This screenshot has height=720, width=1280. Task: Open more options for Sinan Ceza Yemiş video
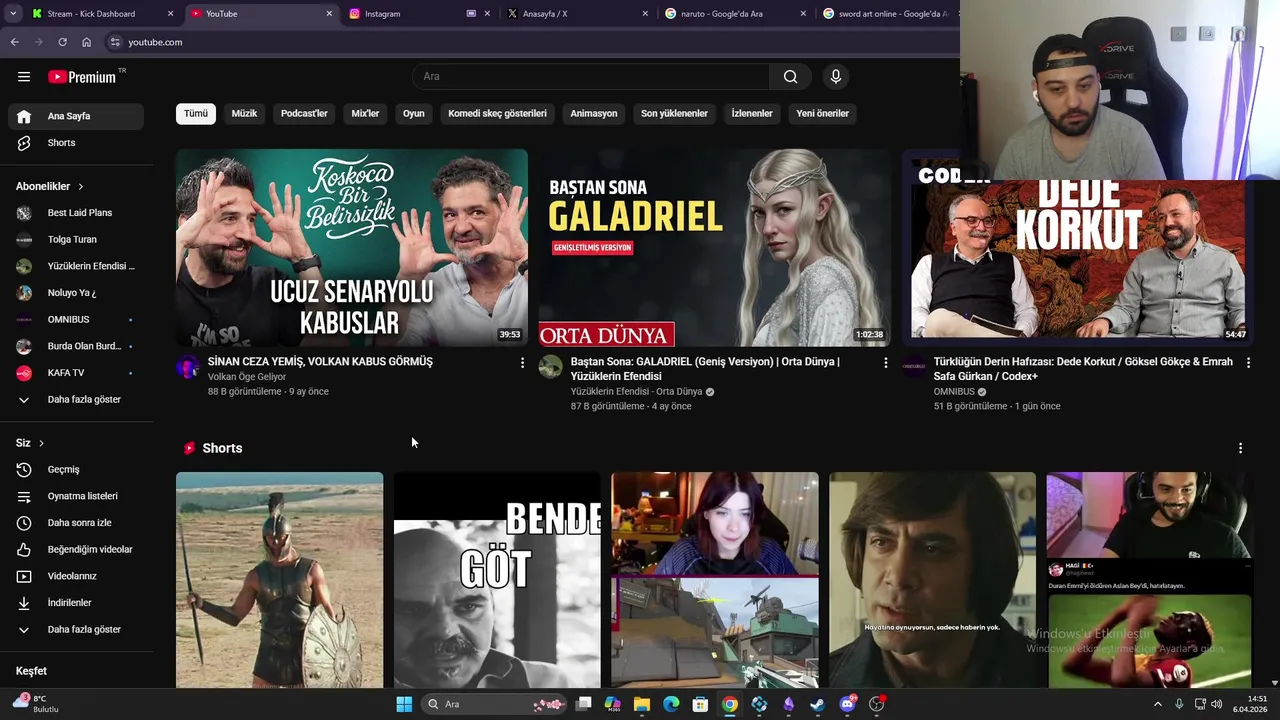coord(522,363)
